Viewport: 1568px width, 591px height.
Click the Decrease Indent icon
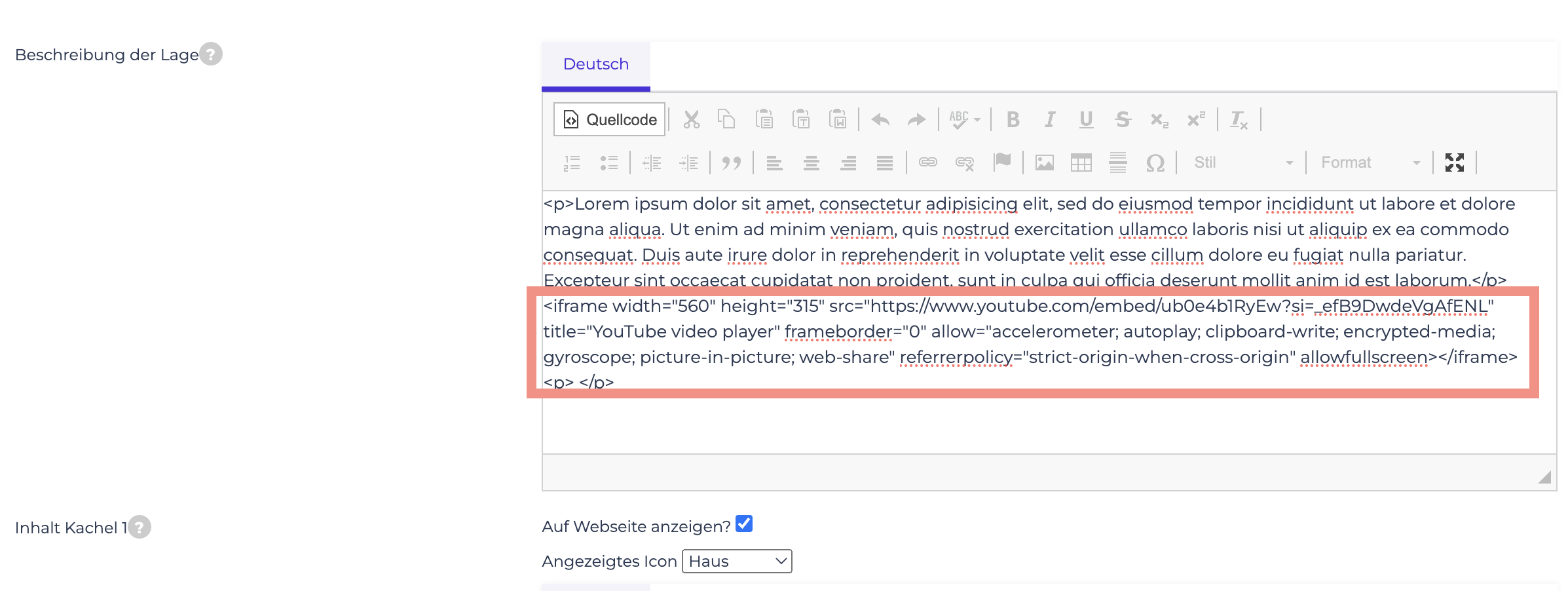[x=652, y=162]
